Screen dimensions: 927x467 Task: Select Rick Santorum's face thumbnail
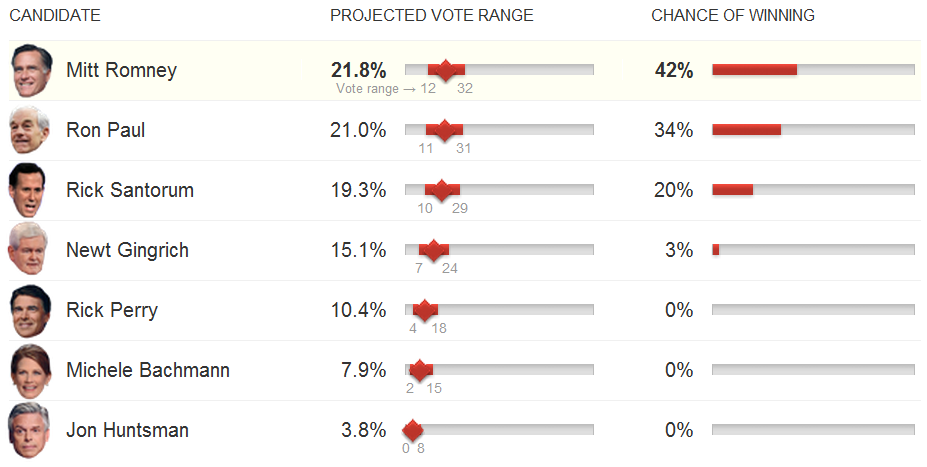tap(27, 190)
